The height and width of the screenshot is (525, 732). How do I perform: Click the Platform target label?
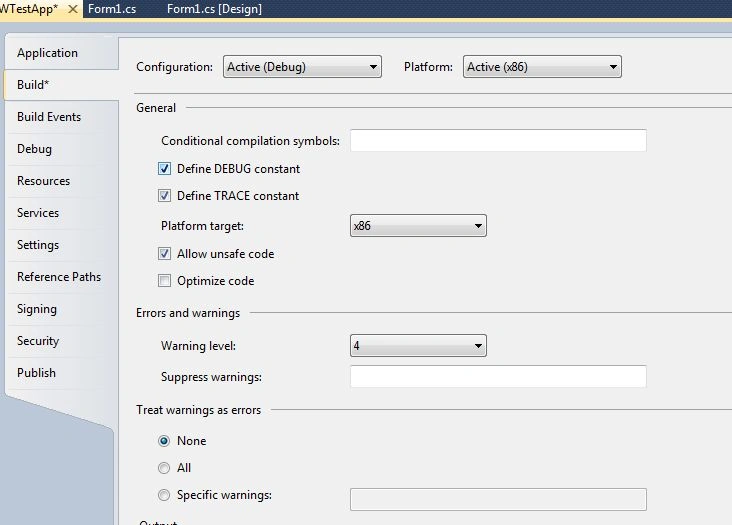click(x=202, y=226)
